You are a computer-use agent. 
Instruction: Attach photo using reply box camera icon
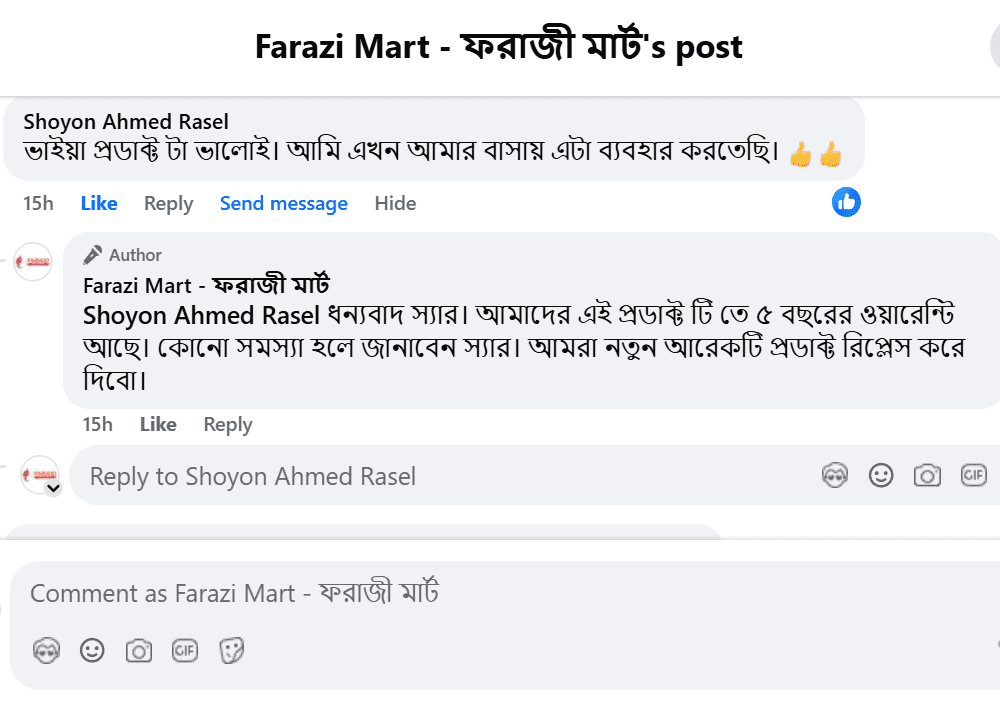(x=927, y=475)
